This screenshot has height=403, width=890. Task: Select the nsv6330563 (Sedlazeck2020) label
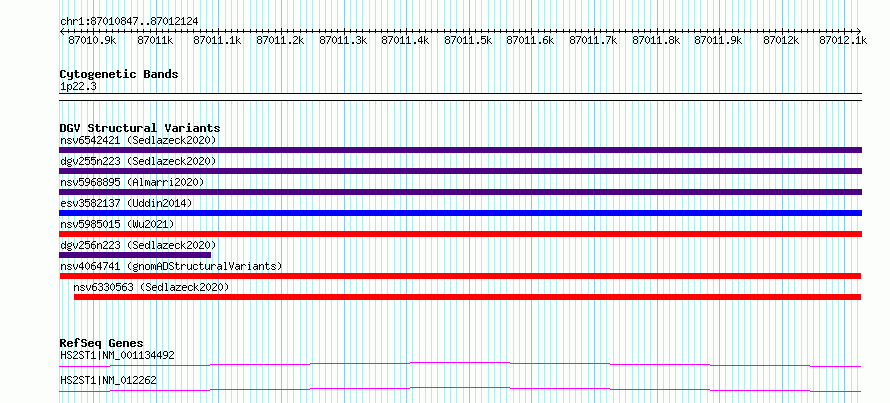point(151,287)
